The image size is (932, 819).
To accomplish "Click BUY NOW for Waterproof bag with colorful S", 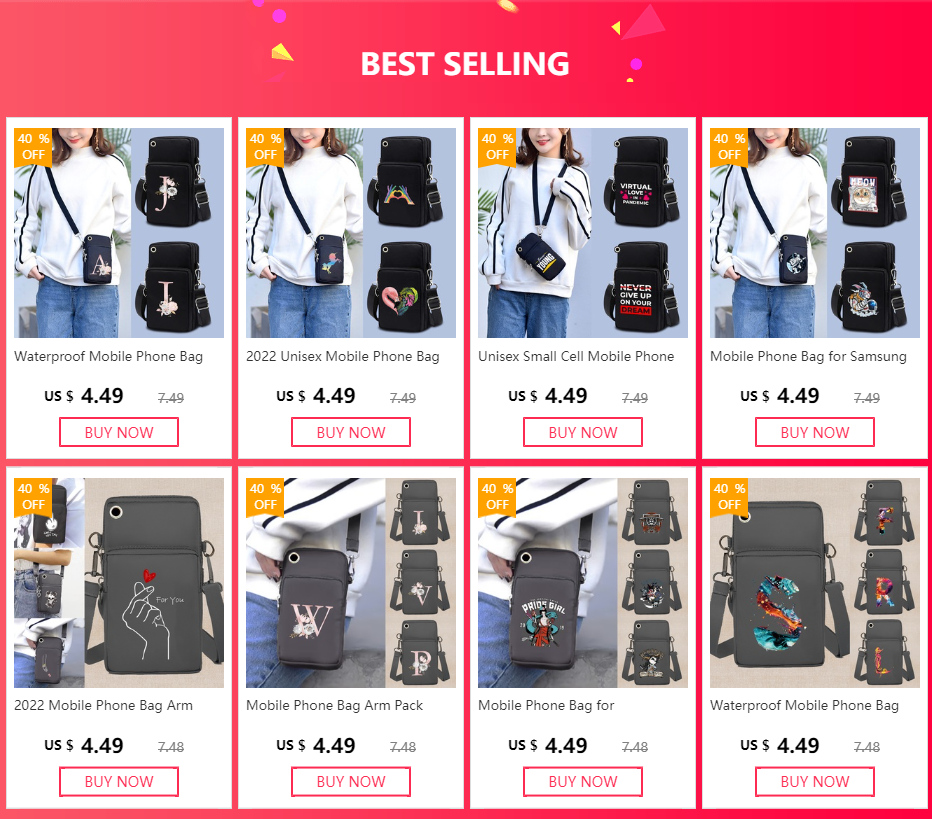I will 815,782.
